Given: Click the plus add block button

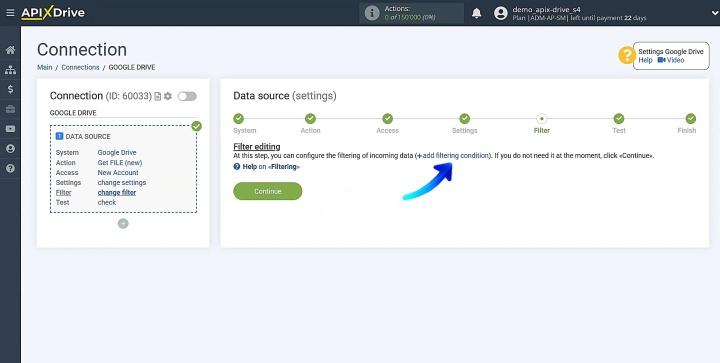Looking at the screenshot, I should coord(123,223).
